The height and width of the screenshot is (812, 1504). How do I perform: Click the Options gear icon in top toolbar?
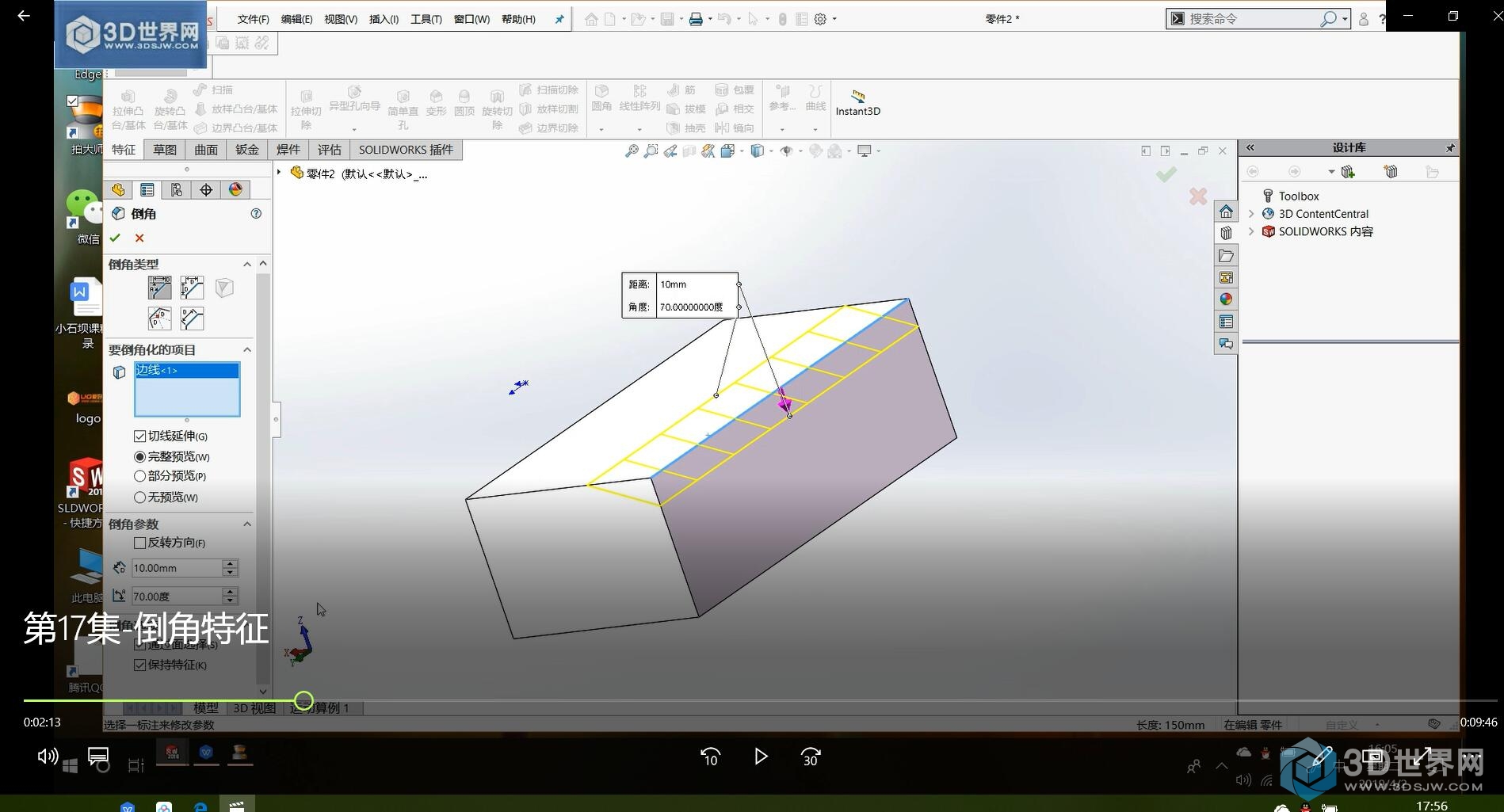click(820, 19)
